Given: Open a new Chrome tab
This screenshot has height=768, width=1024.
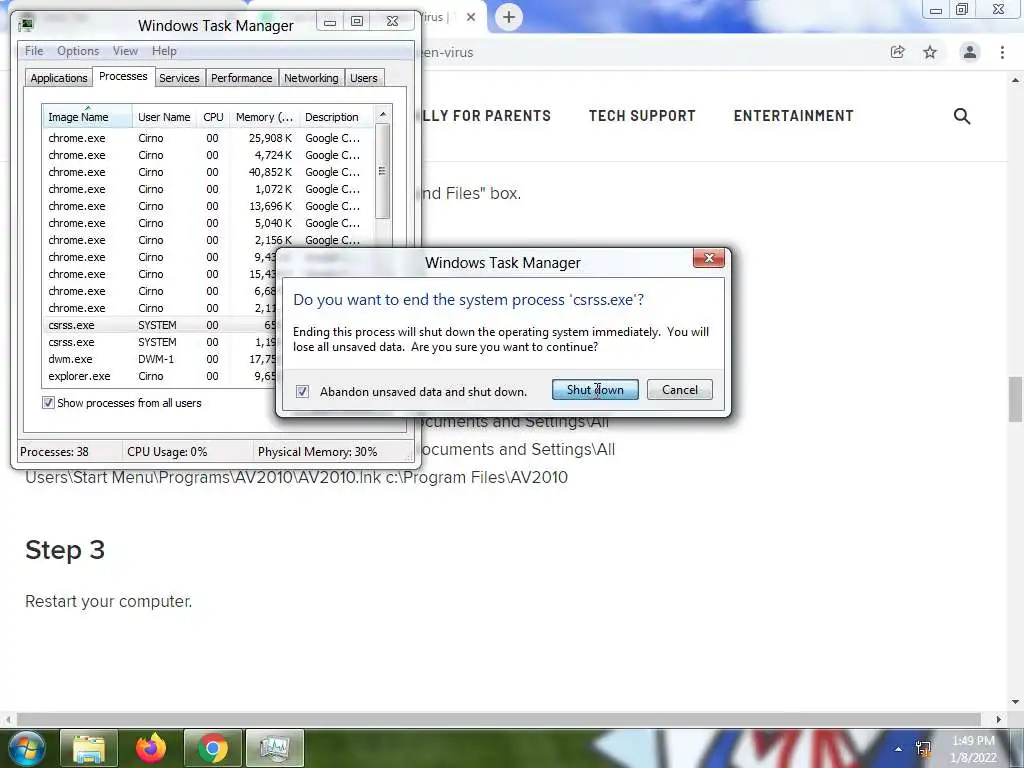Looking at the screenshot, I should [x=509, y=17].
